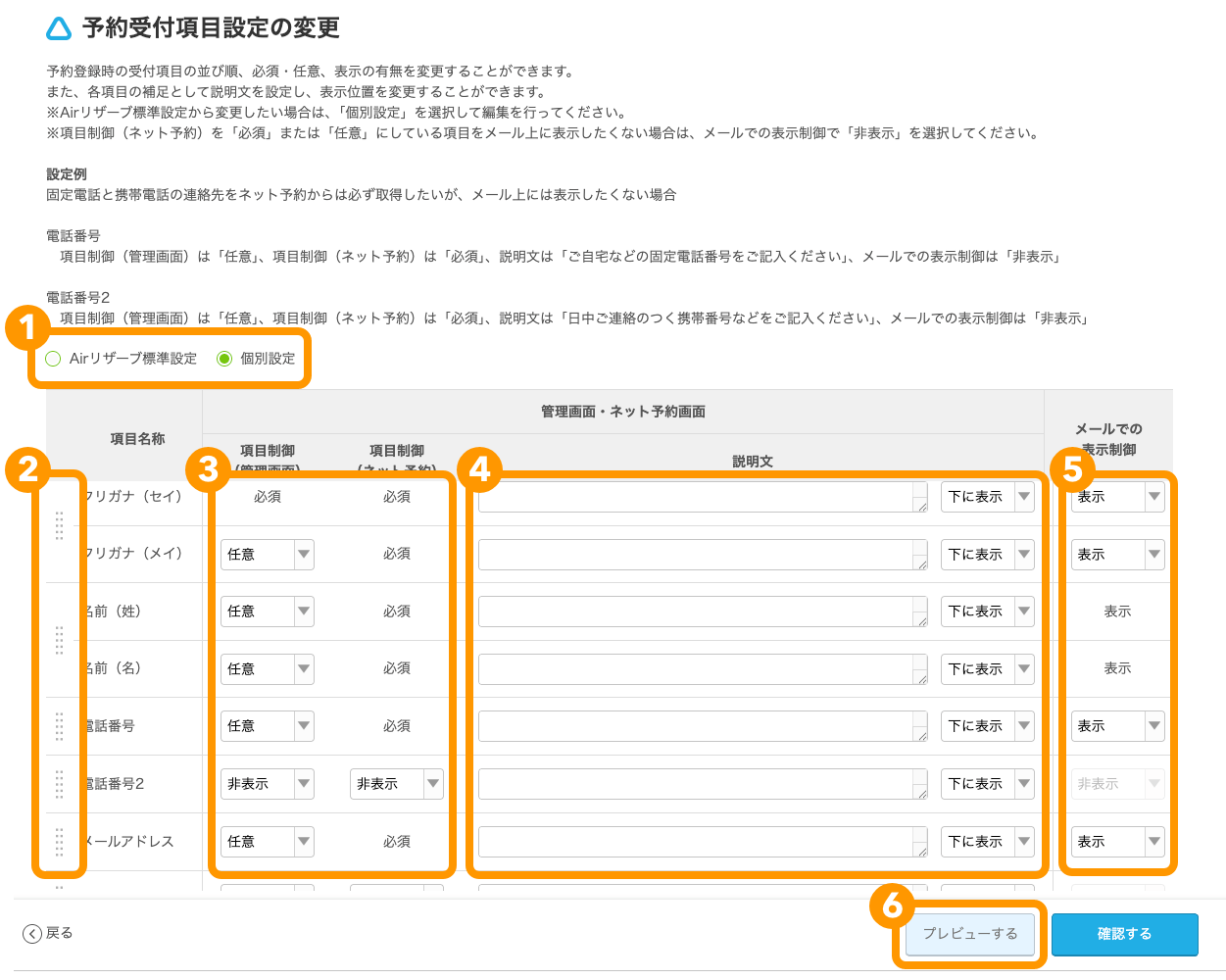Click the description text field for 名前（姓）
1226x980 pixels.
click(703, 612)
